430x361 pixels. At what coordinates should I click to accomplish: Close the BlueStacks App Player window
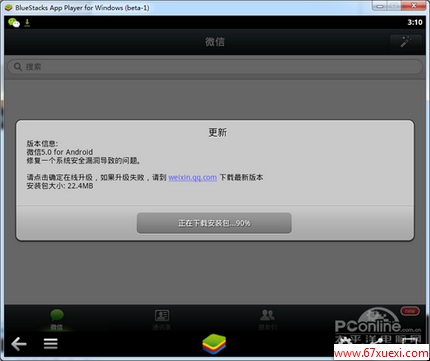coord(414,6)
